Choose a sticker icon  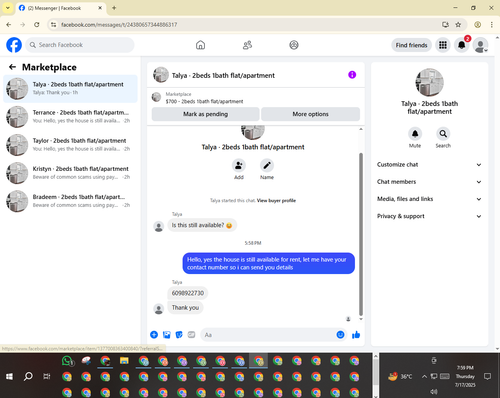(179, 335)
